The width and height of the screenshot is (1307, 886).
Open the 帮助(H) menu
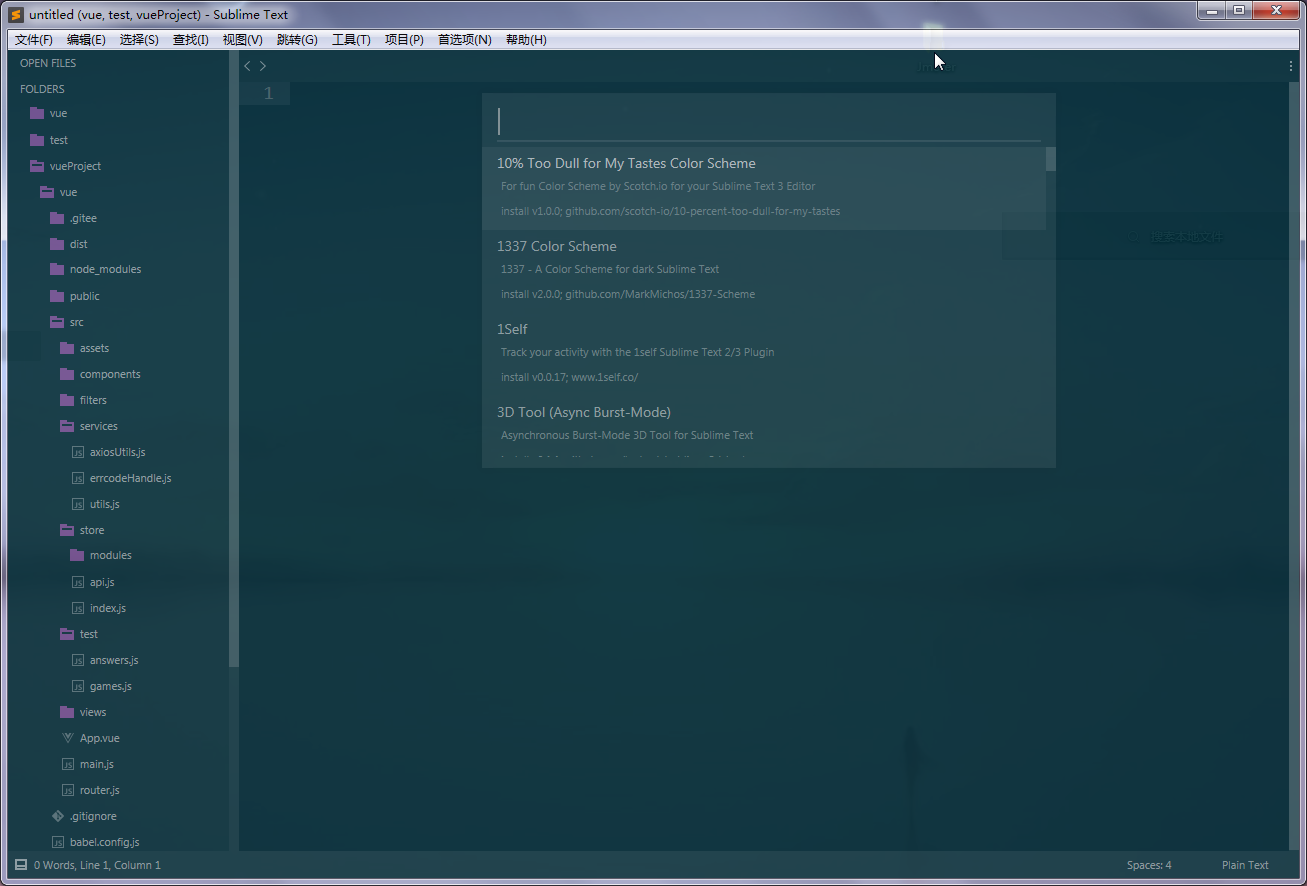point(526,40)
